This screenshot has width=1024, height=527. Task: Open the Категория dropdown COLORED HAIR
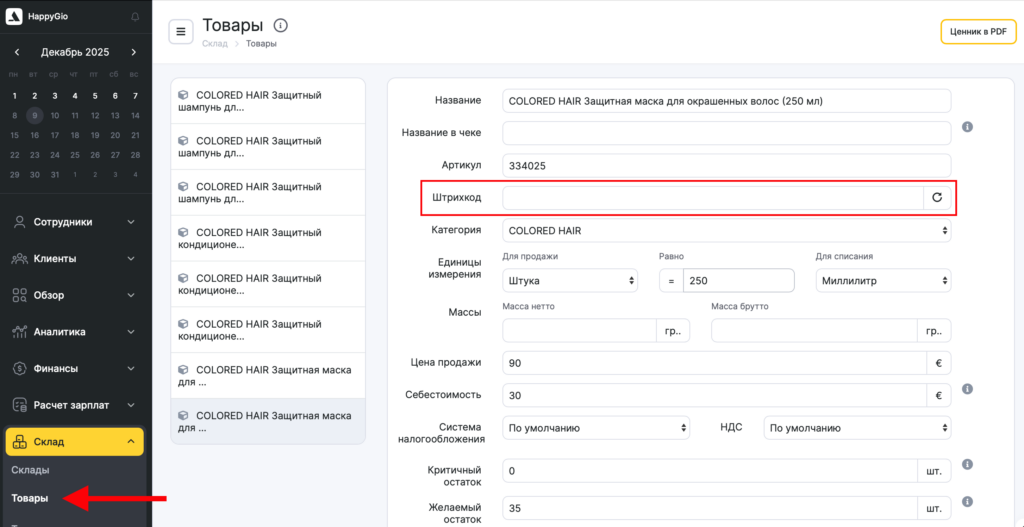click(726, 231)
